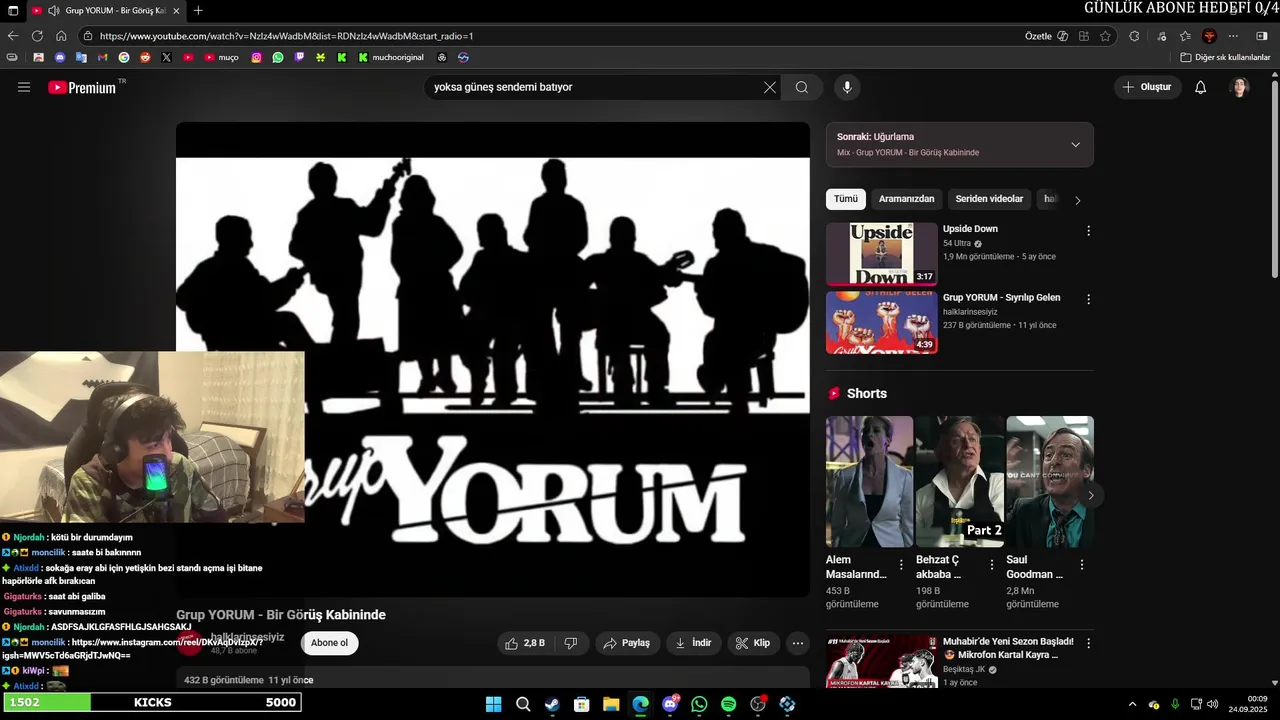Open the Sıyrılıp Gelen video thumbnail
Viewport: 1280px width, 720px height.
pos(882,322)
